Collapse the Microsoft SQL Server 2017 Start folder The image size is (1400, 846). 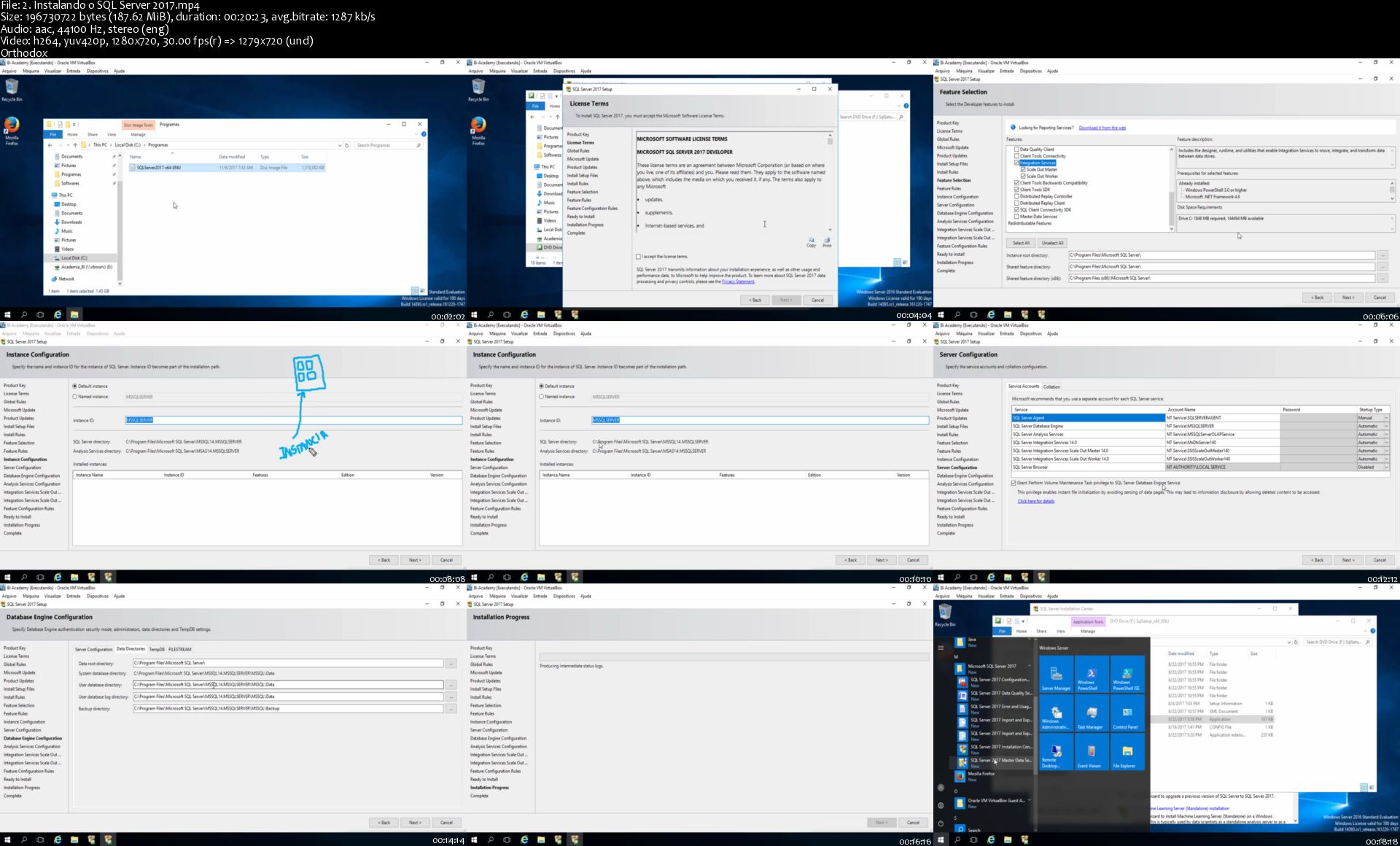tap(1030, 666)
